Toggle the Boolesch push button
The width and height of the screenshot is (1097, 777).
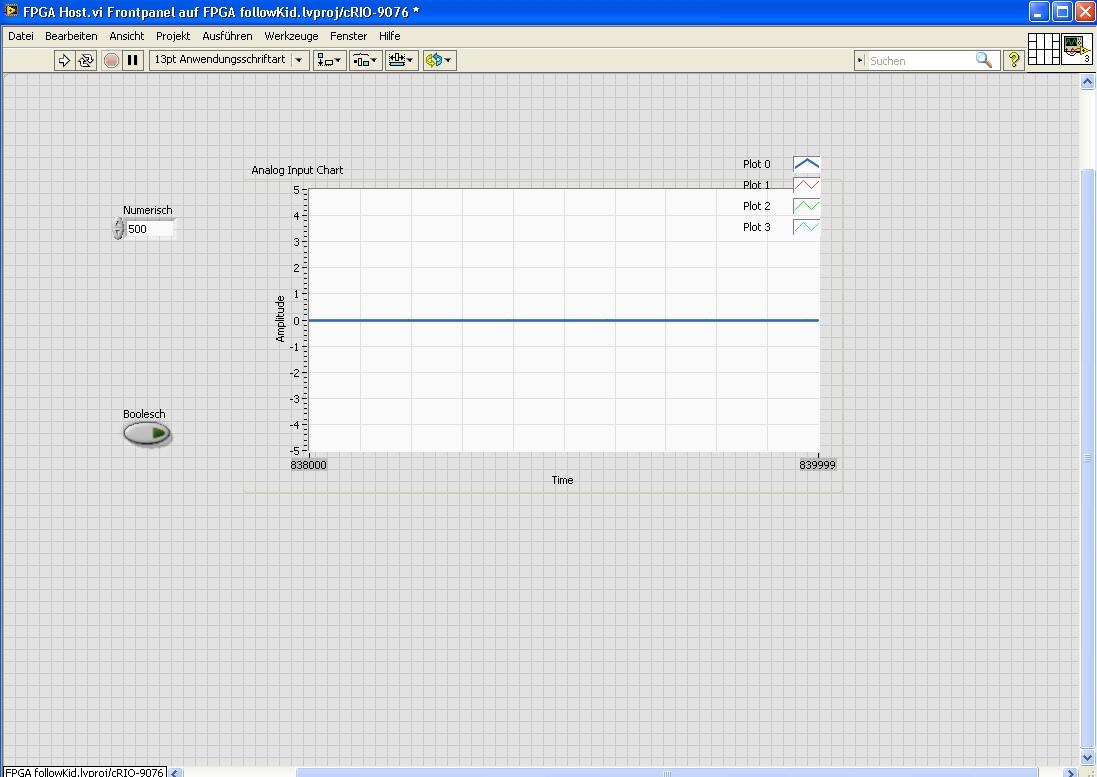click(147, 434)
